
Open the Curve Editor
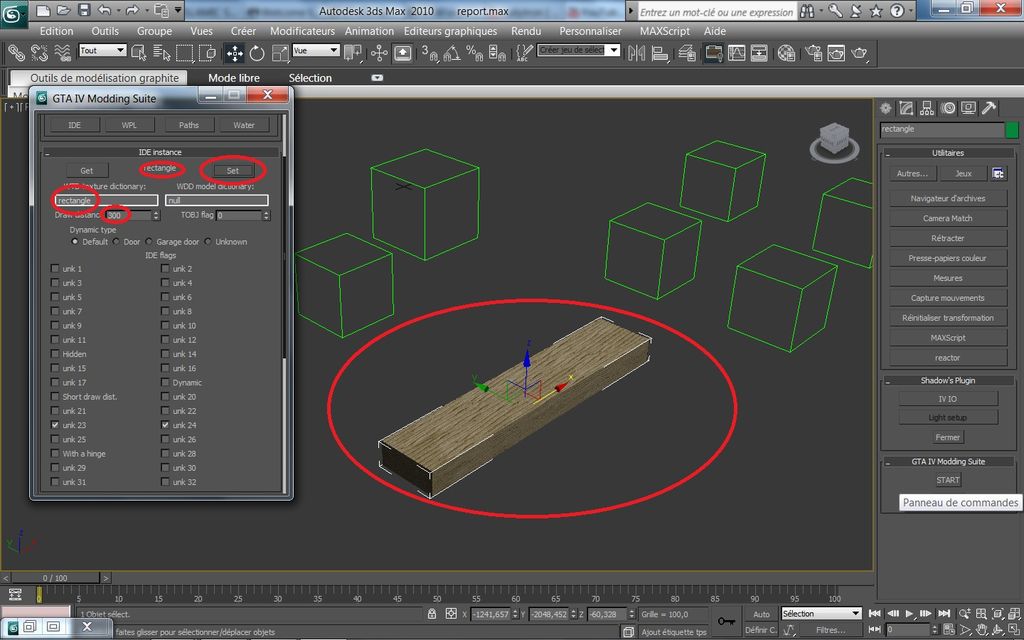pyautogui.click(x=737, y=53)
